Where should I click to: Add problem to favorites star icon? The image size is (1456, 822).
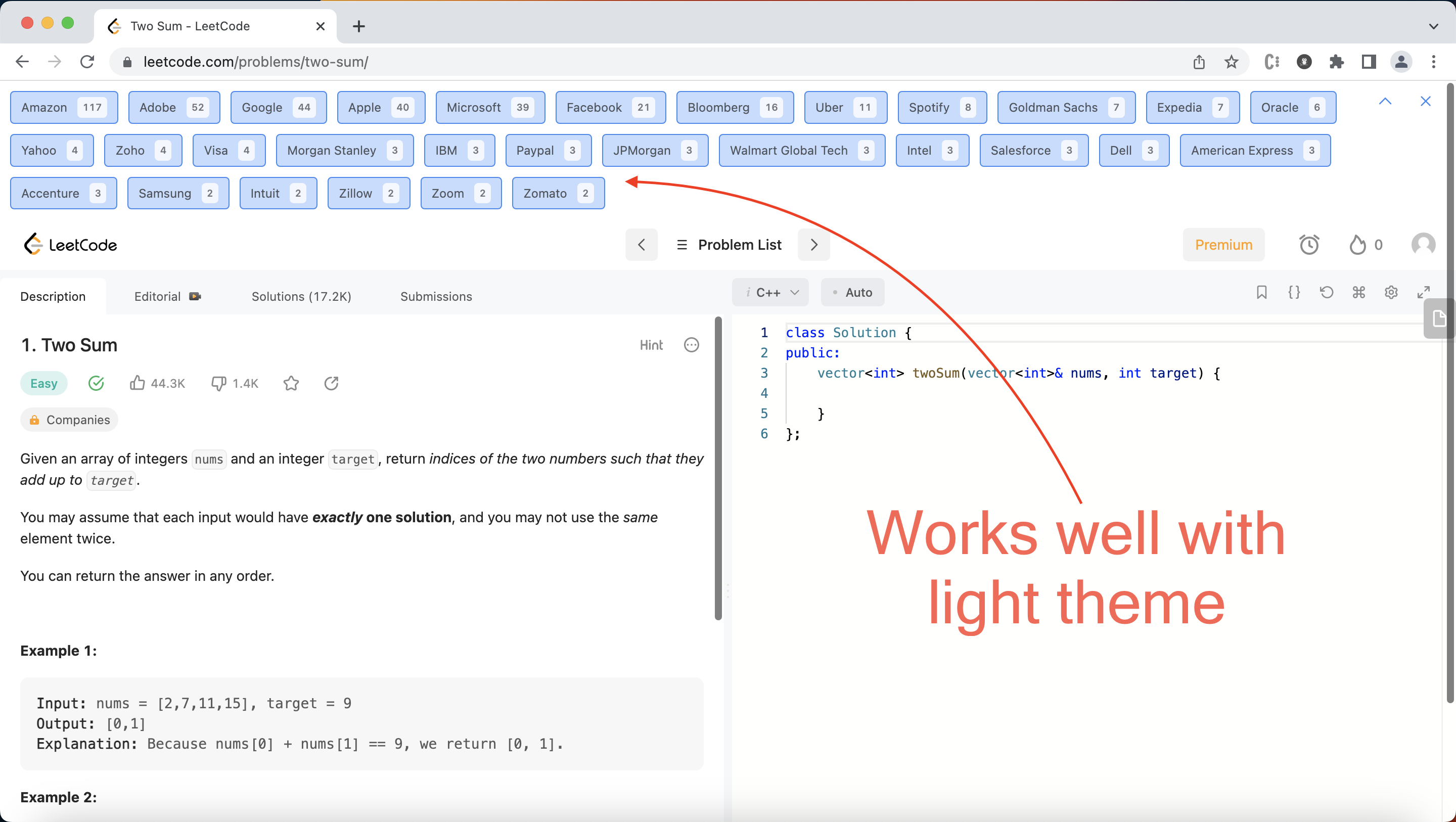point(291,383)
